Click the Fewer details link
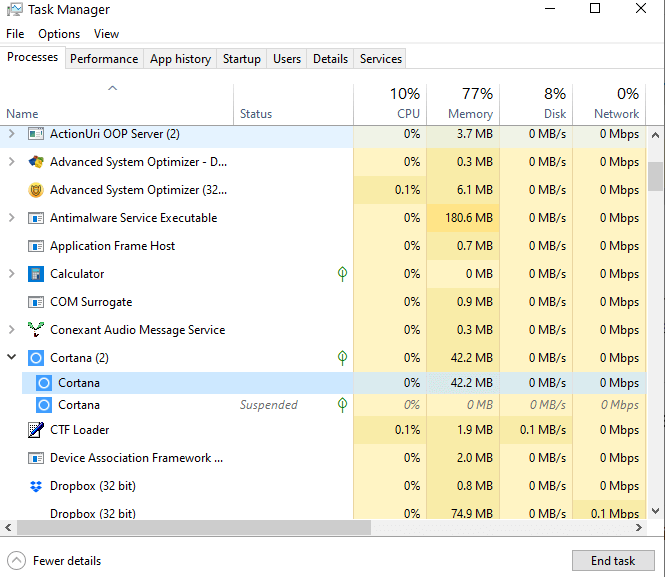 point(67,561)
